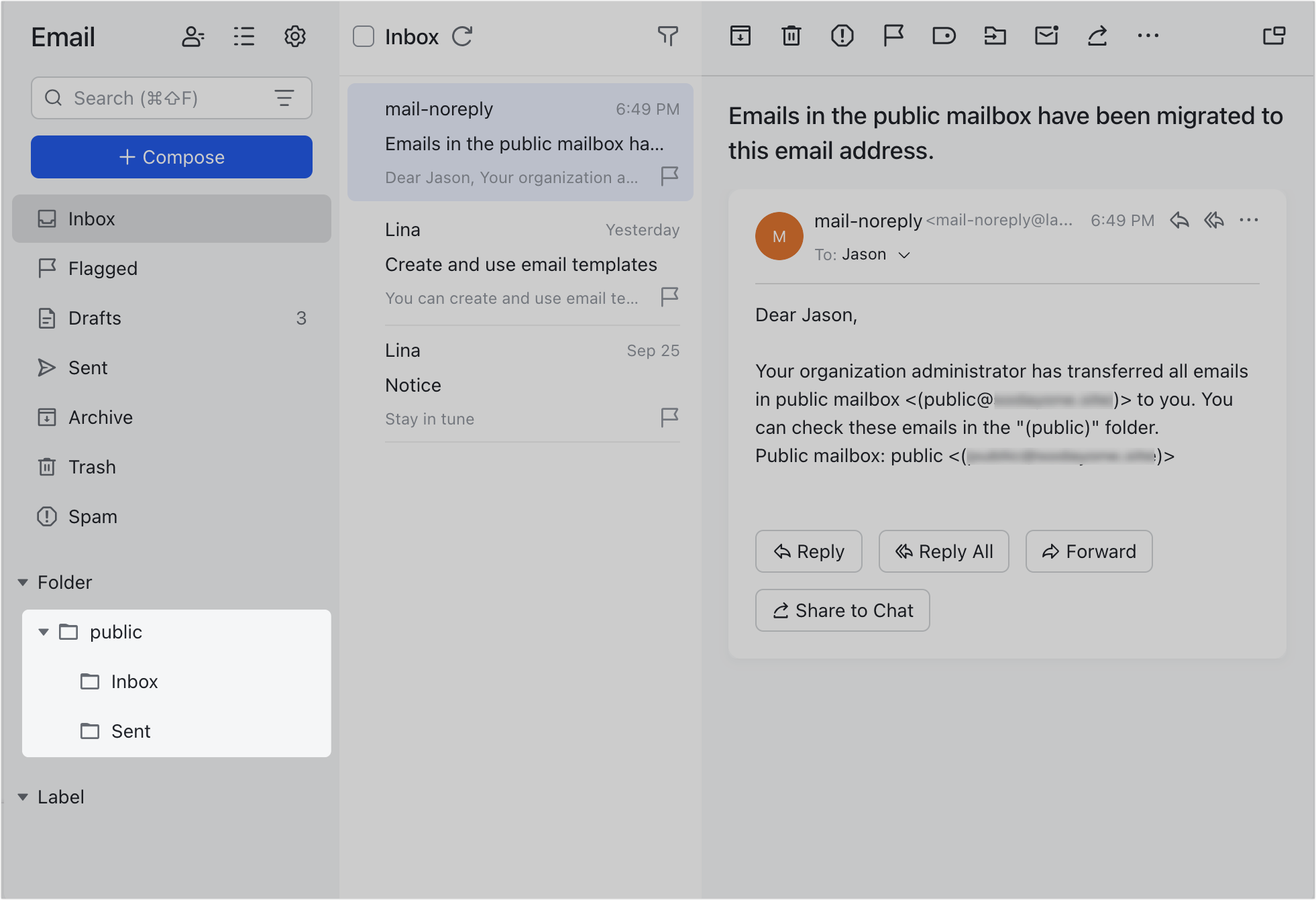Screen dimensions: 1316x900
Task: Open the more options menu in the toolbar
Action: coord(1148,36)
